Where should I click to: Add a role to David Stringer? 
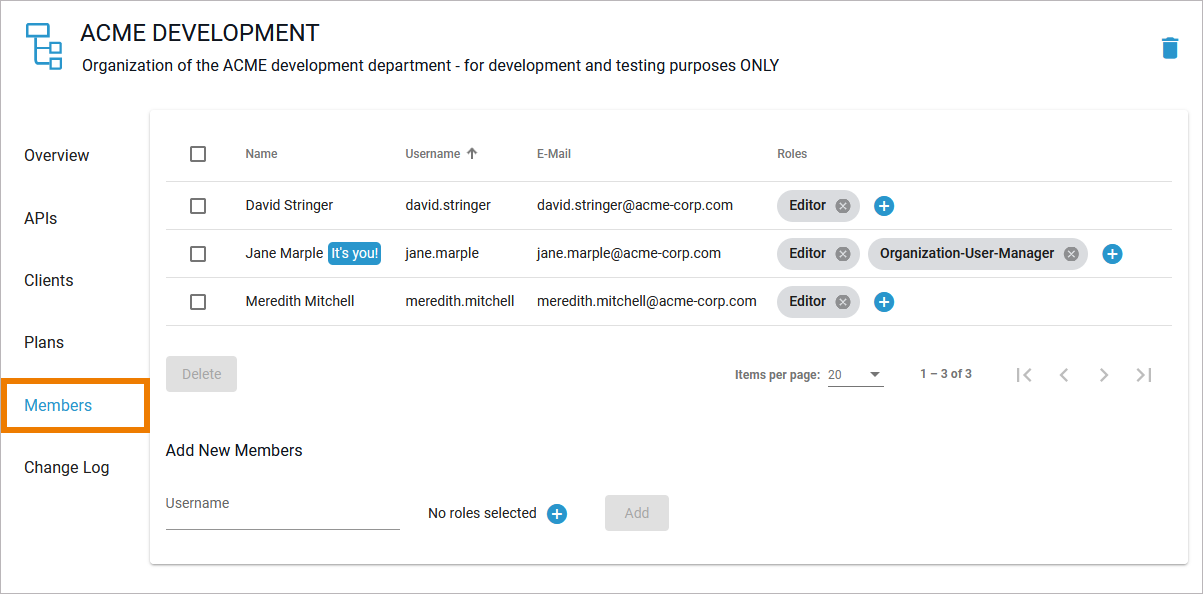pyautogui.click(x=884, y=206)
